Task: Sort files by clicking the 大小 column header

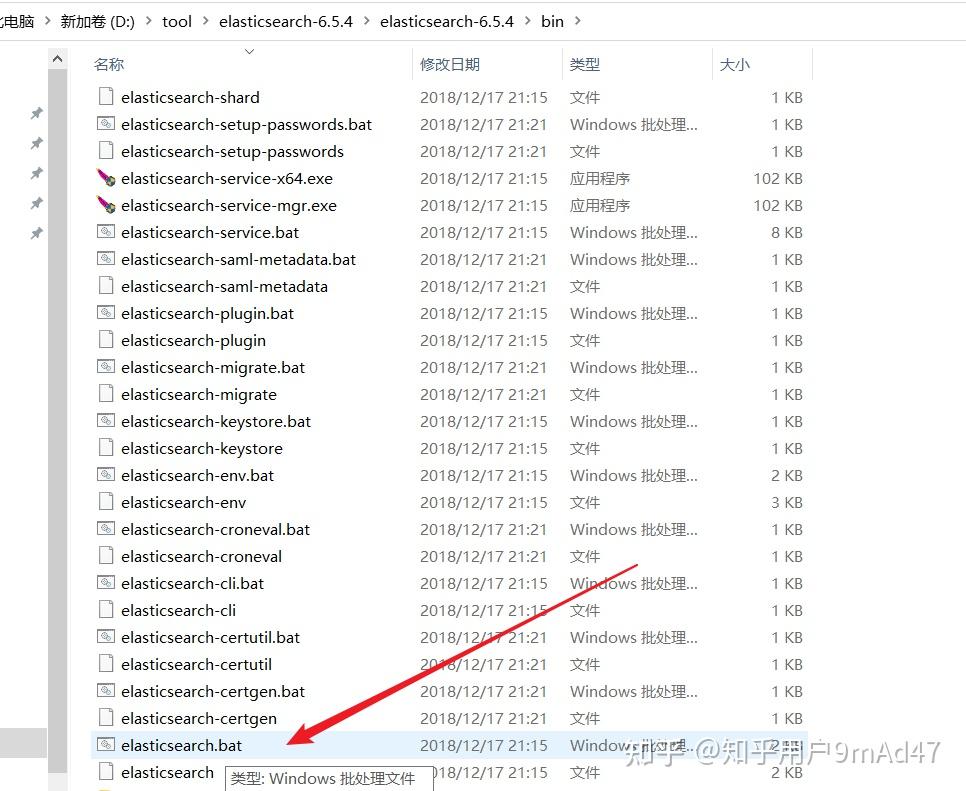Action: (734, 63)
